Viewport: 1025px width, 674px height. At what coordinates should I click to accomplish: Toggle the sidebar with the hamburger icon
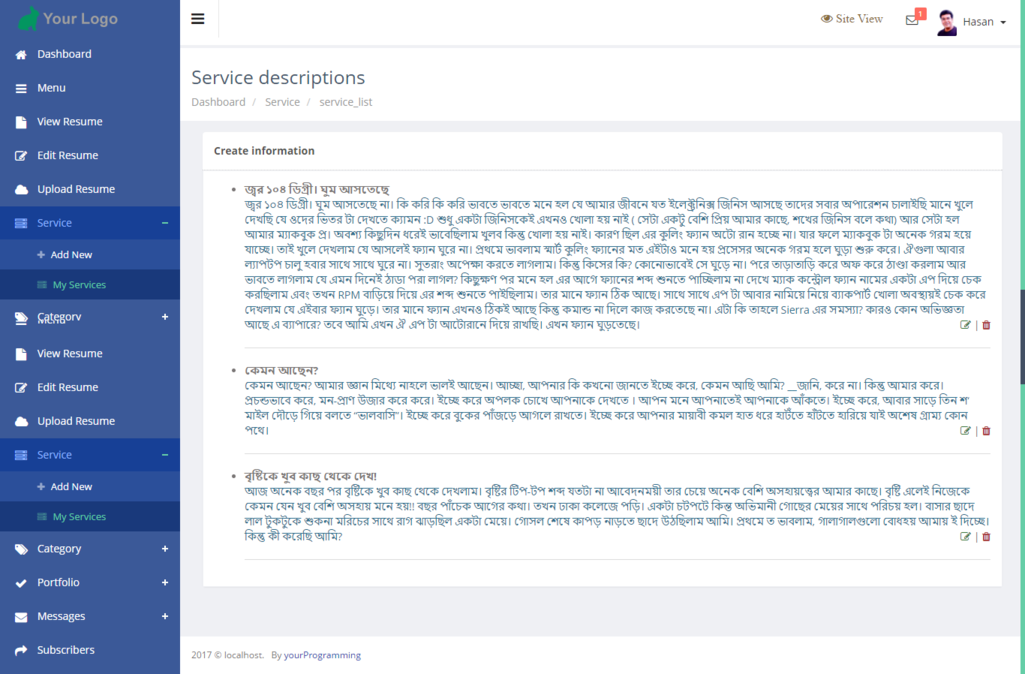point(198,19)
